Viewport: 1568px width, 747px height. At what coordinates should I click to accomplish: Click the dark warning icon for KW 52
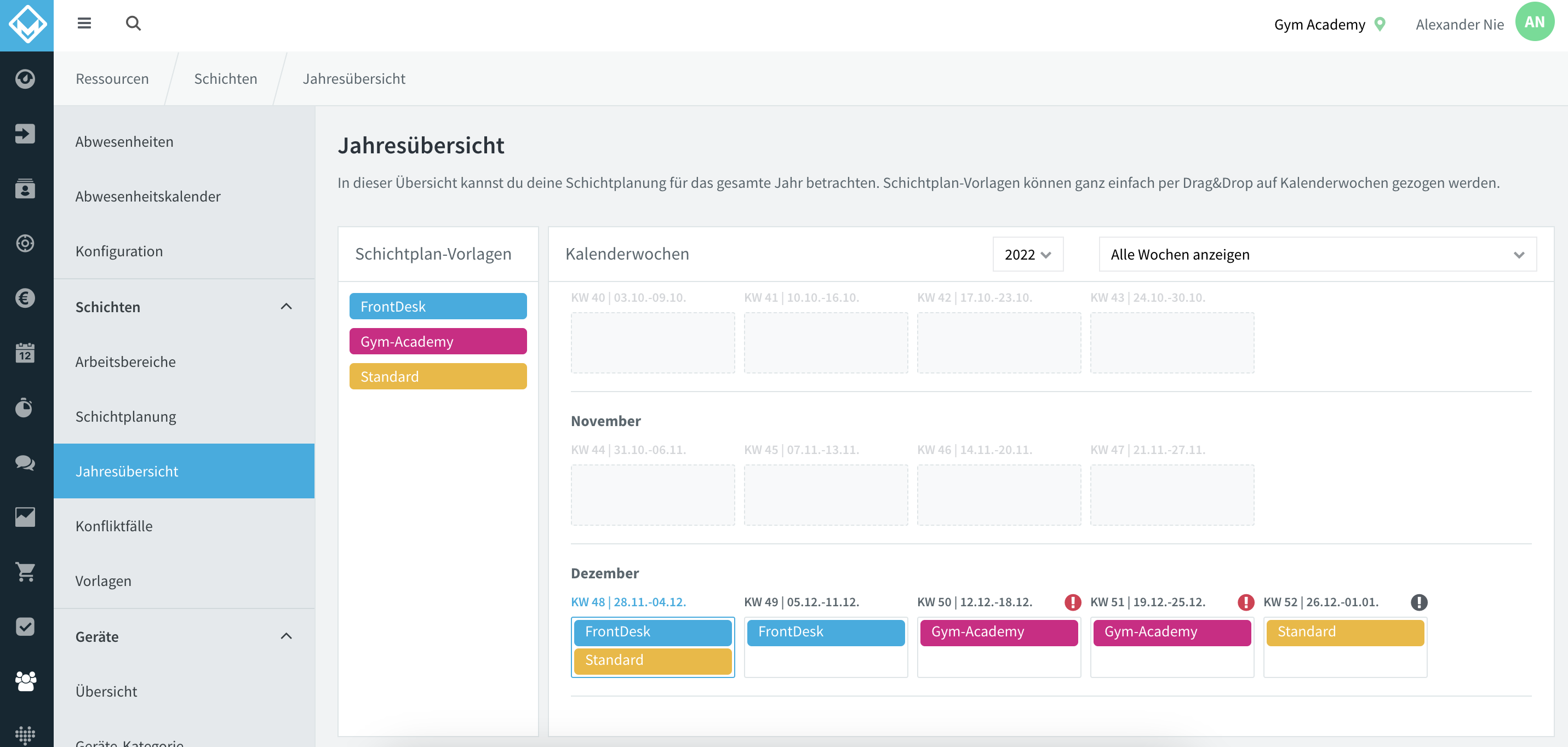point(1419,602)
